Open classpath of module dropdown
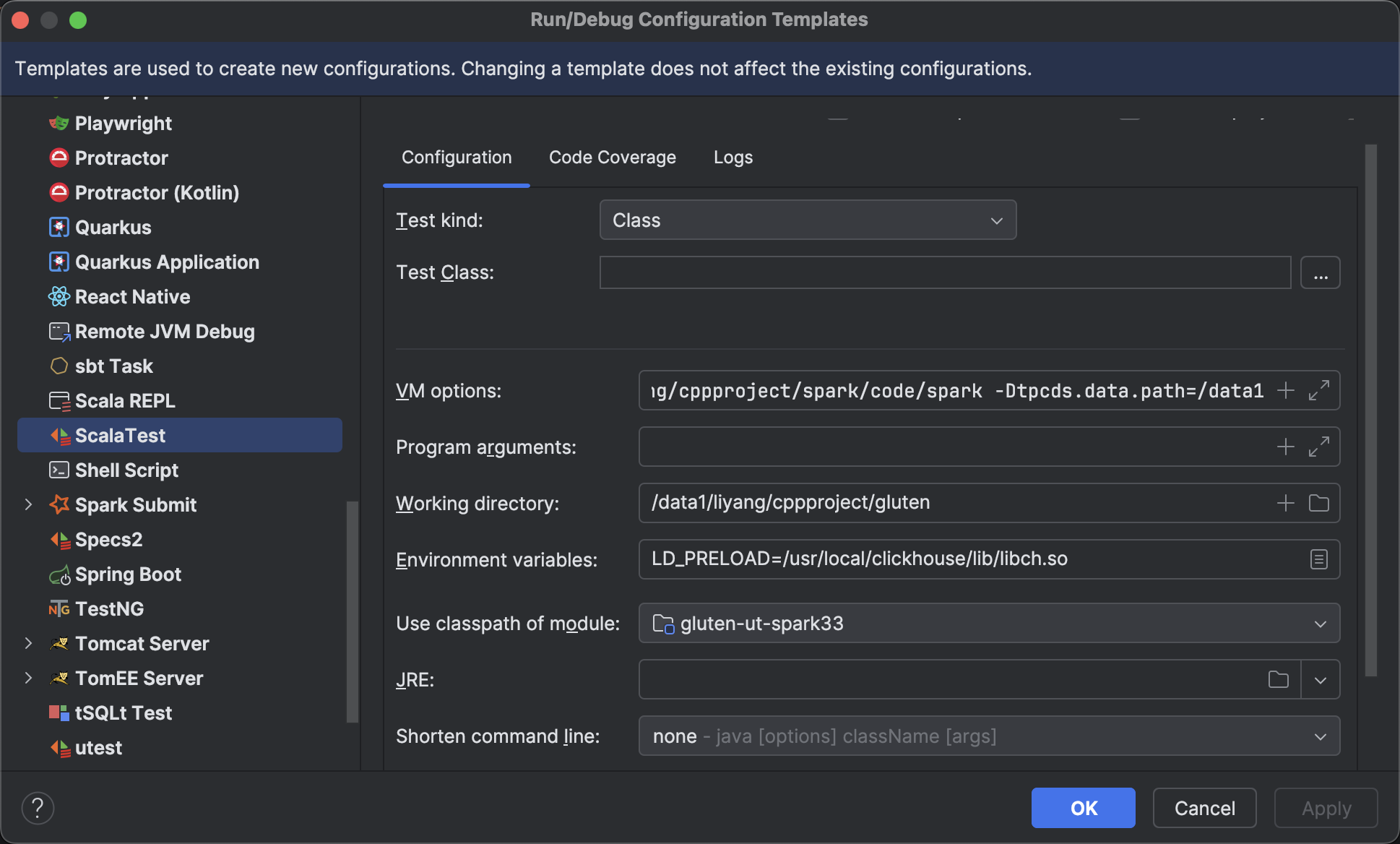 [x=989, y=623]
